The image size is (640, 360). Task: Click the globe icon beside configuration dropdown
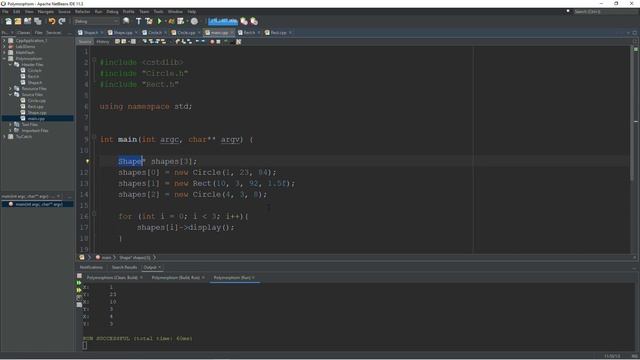pyautogui.click(x=127, y=21)
